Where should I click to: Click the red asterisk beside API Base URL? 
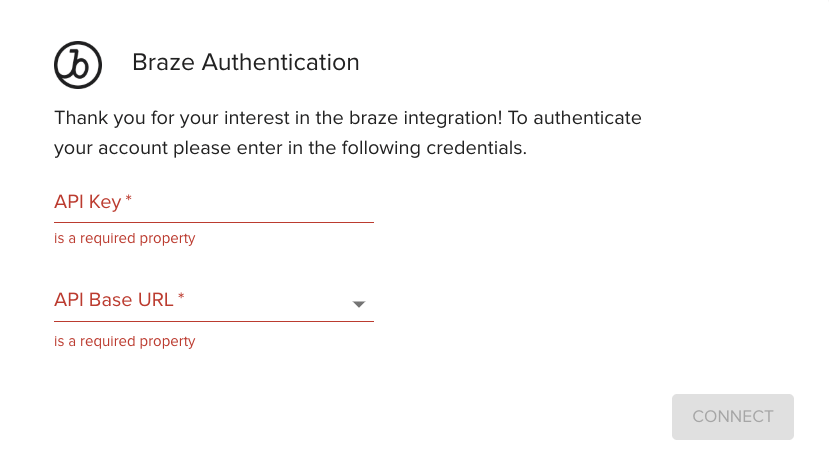point(181,298)
